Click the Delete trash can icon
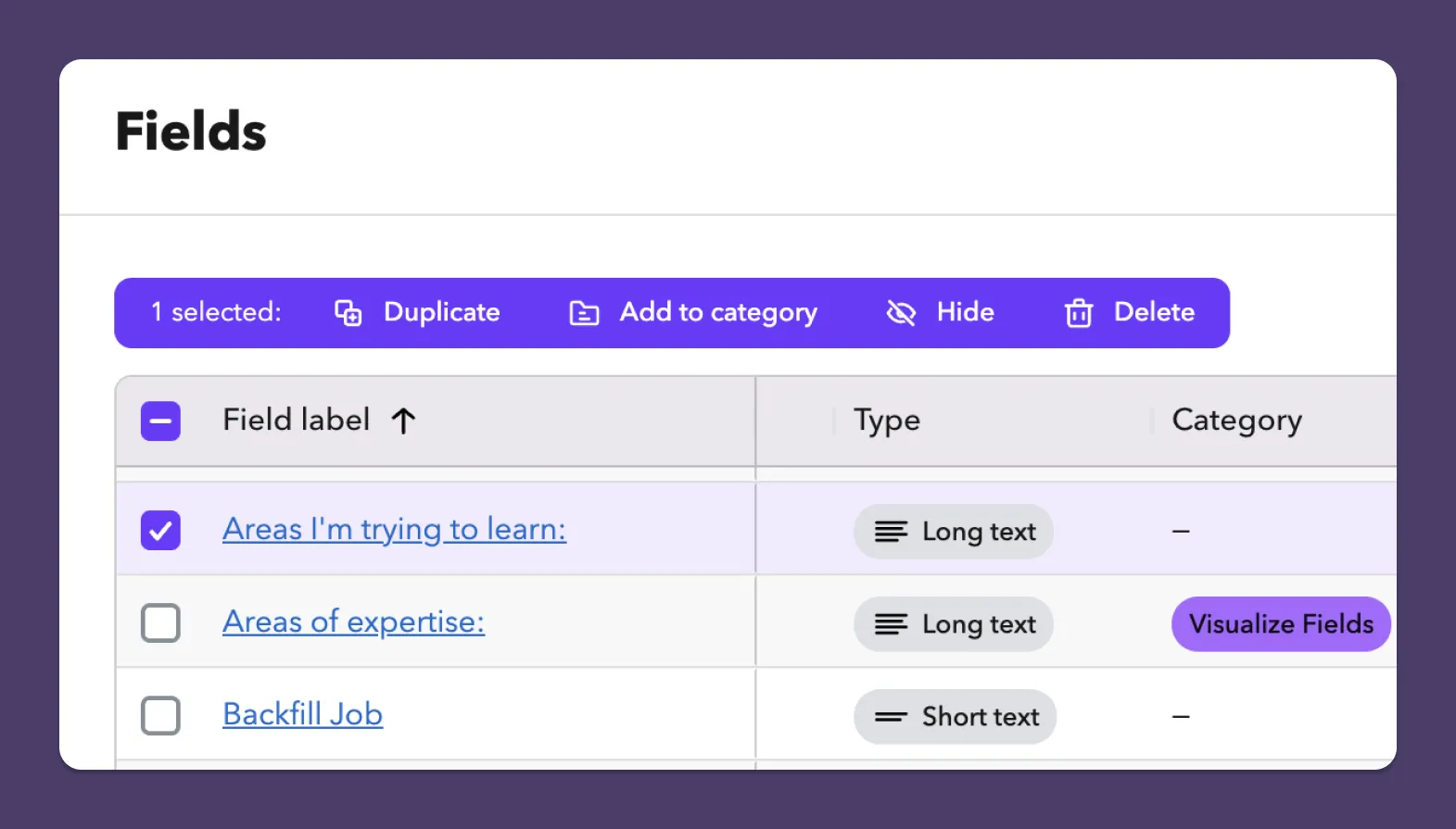The image size is (1456, 829). pyautogui.click(x=1079, y=313)
